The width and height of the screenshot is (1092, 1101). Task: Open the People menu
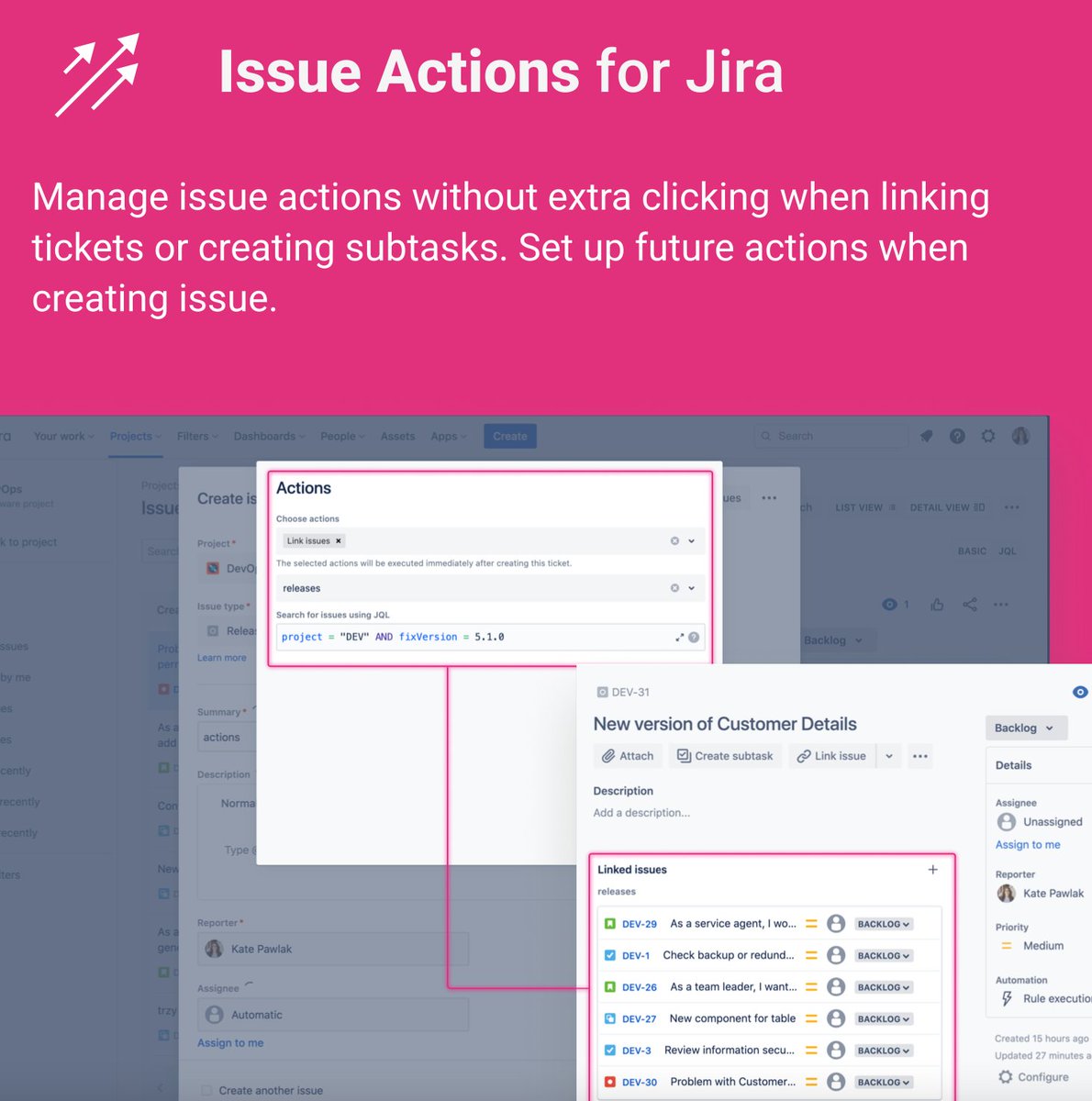[x=342, y=437]
